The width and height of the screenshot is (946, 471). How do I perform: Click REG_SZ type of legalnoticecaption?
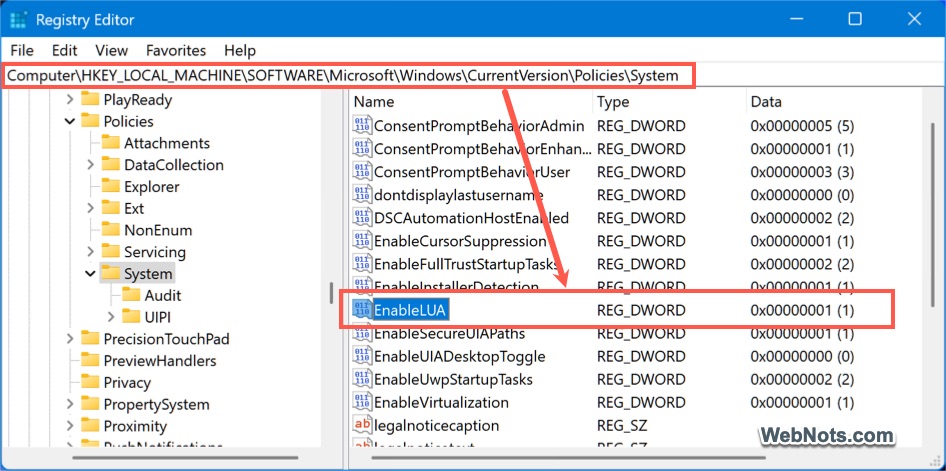pyautogui.click(x=622, y=426)
